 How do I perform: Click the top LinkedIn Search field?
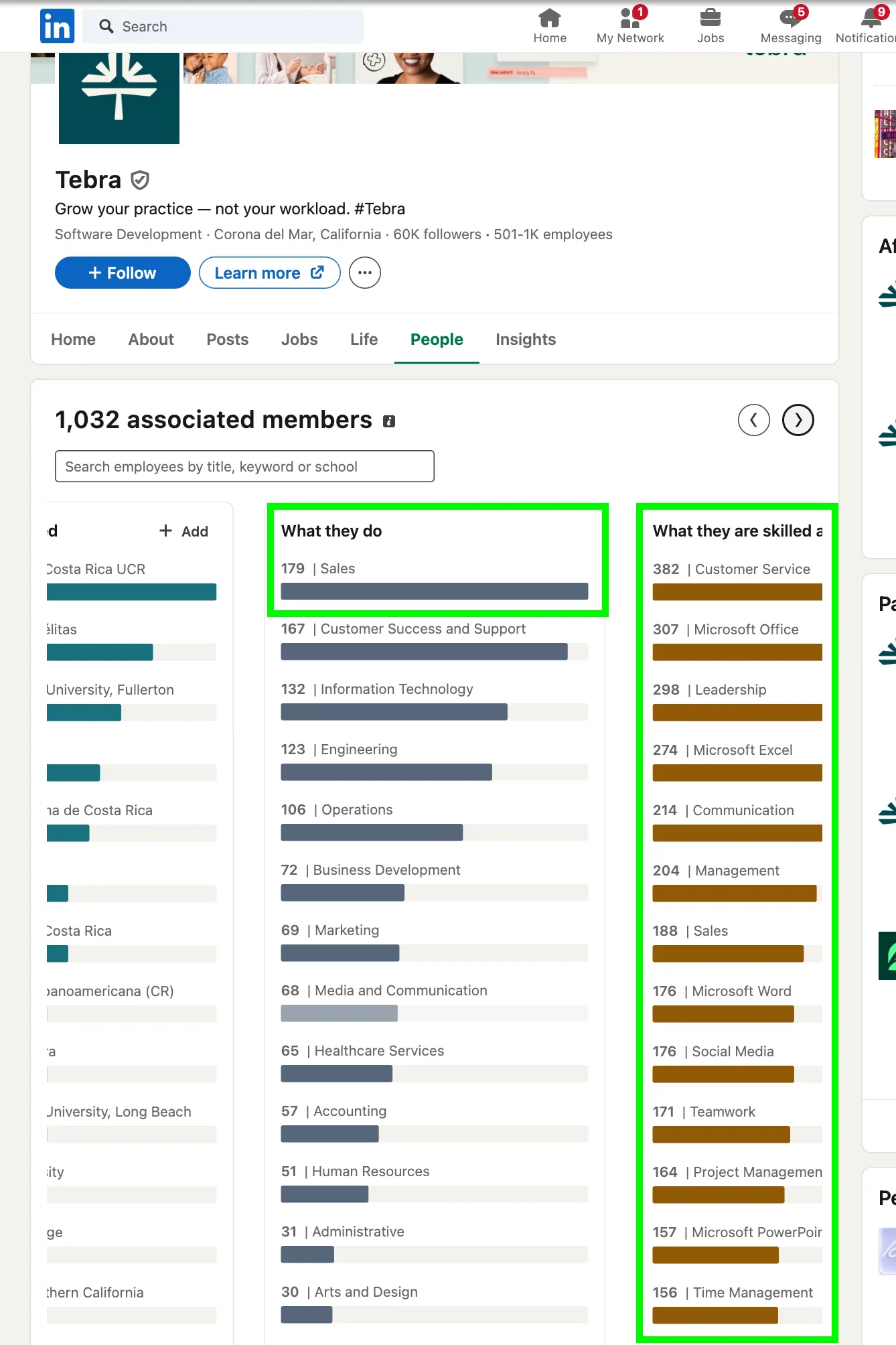click(223, 26)
